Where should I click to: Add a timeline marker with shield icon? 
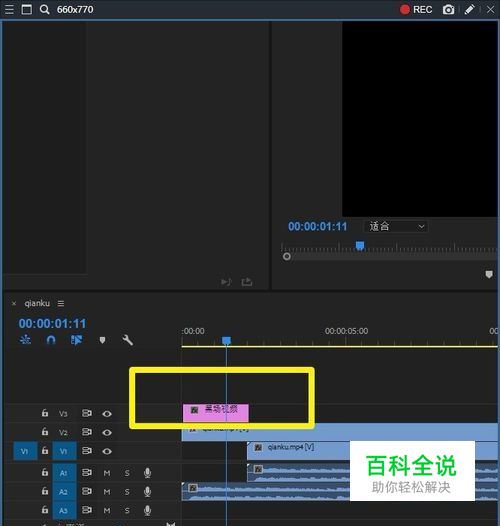pos(102,340)
